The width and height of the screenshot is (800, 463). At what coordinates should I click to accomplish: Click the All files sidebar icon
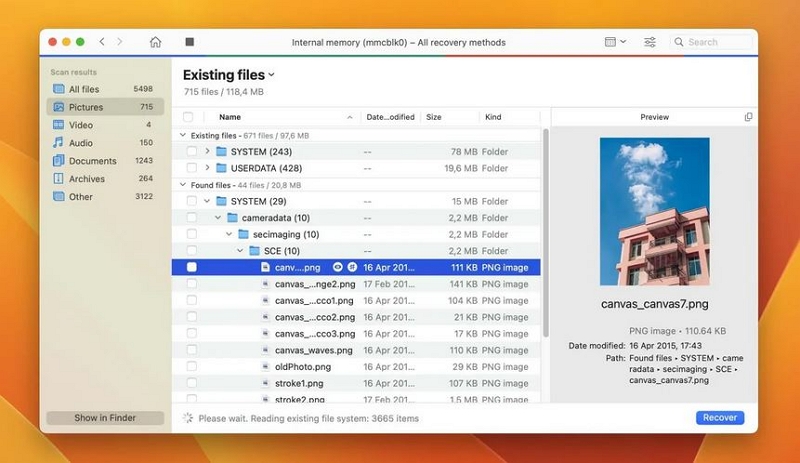[x=59, y=89]
